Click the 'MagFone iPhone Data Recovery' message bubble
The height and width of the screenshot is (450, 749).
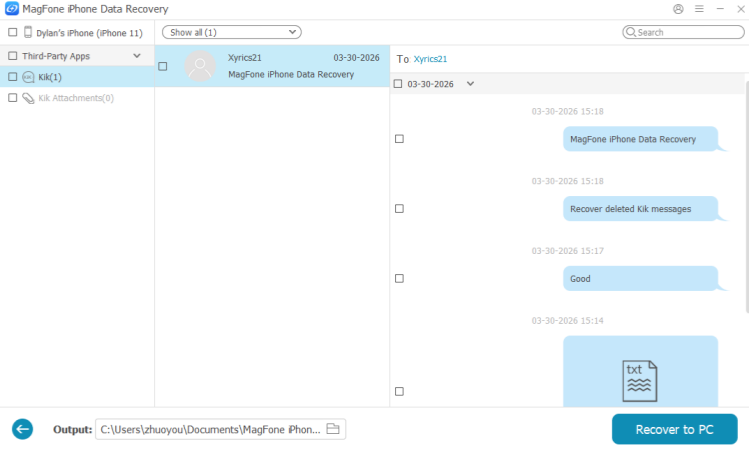(641, 139)
